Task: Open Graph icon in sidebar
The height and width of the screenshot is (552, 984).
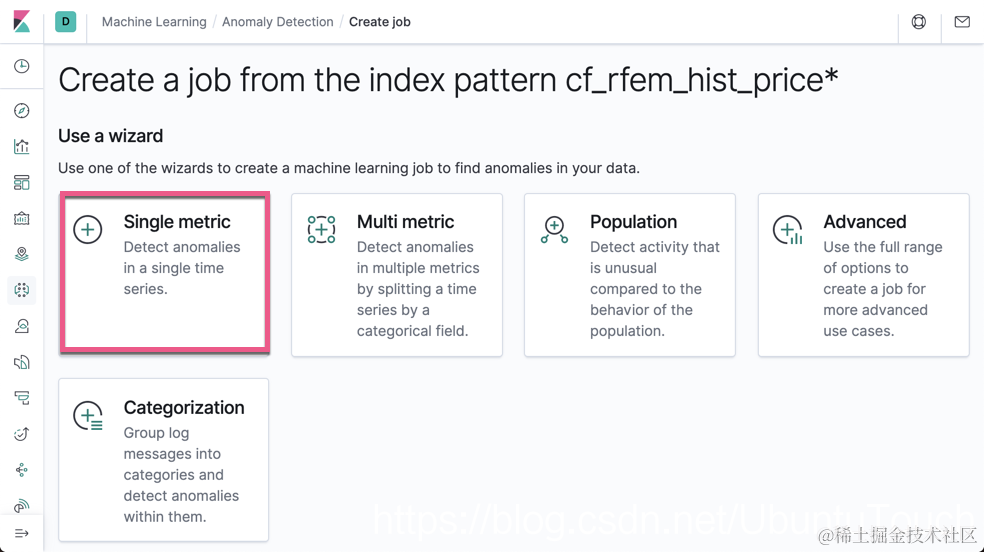Action: (21, 470)
